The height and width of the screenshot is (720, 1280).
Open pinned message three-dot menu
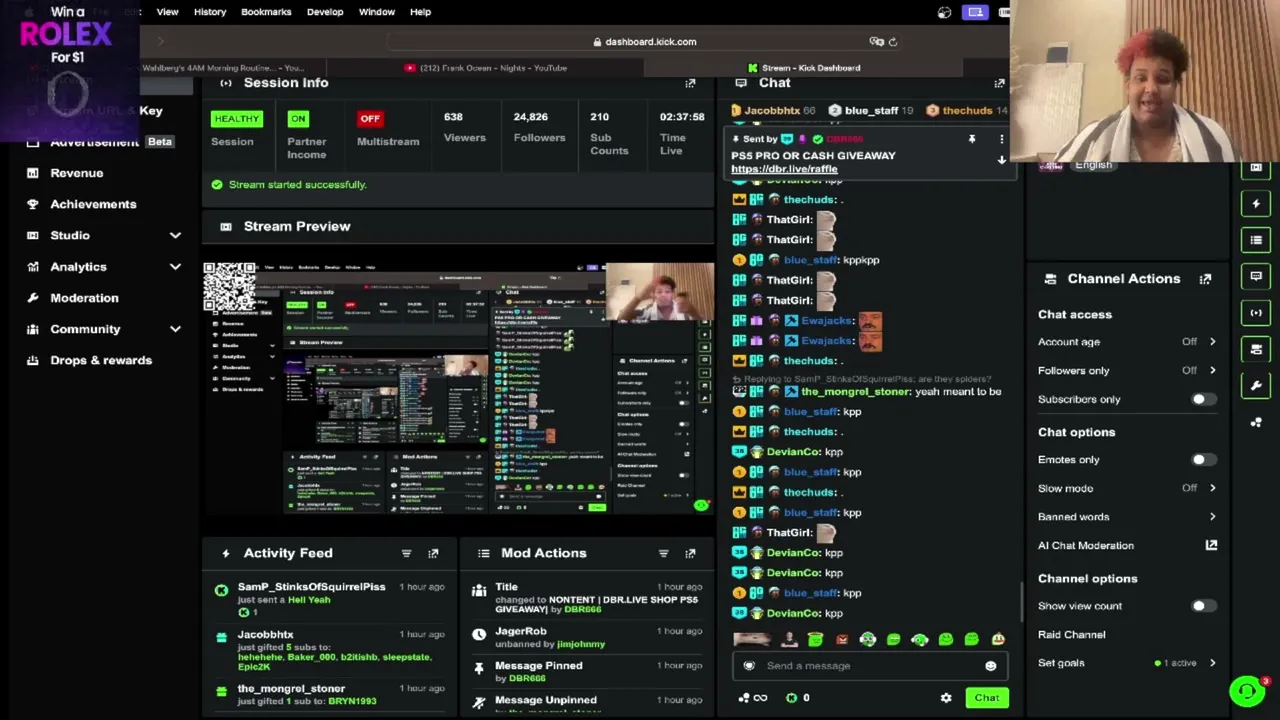[x=1001, y=139]
